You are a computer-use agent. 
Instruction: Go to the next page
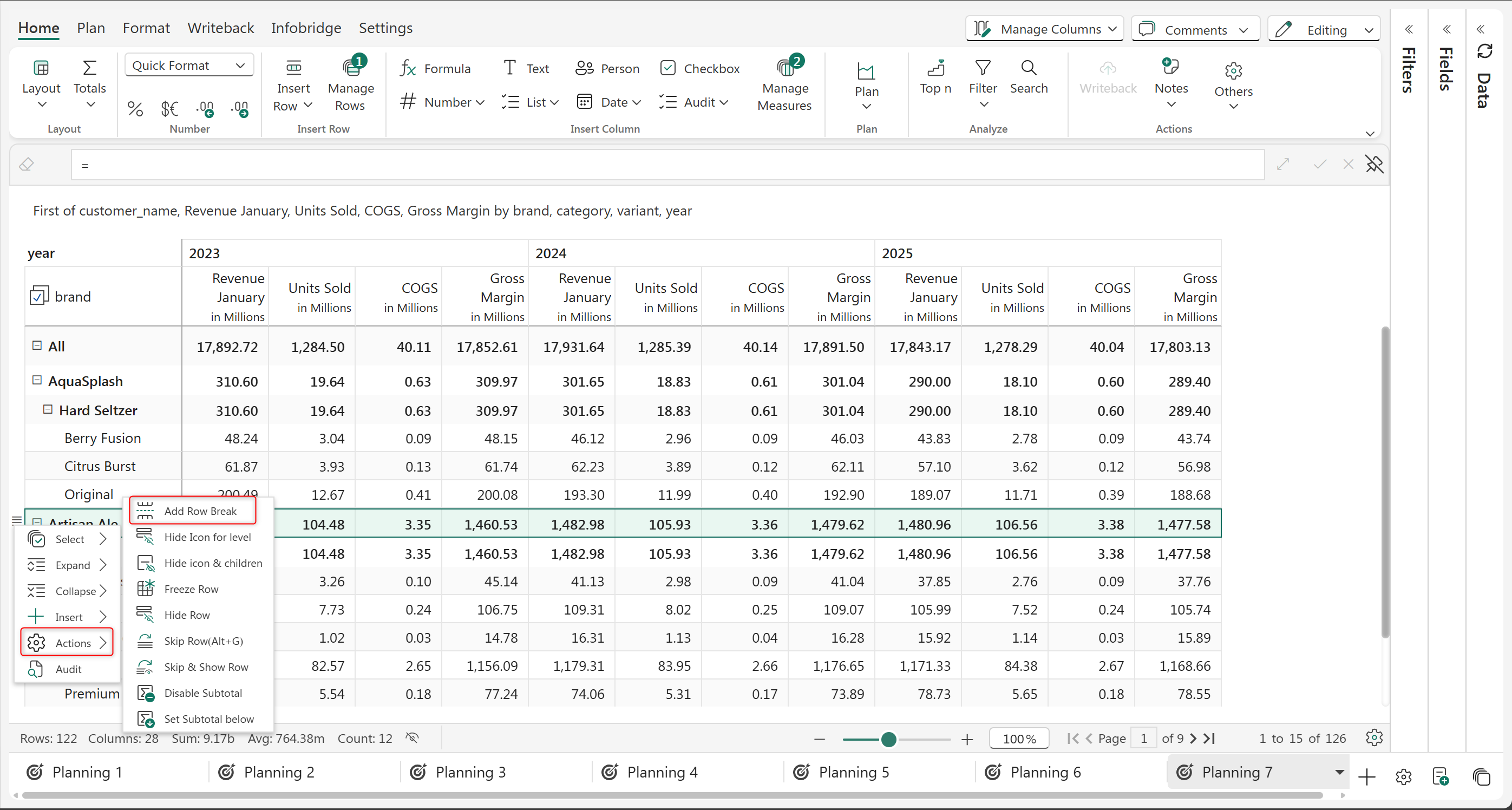point(1193,739)
